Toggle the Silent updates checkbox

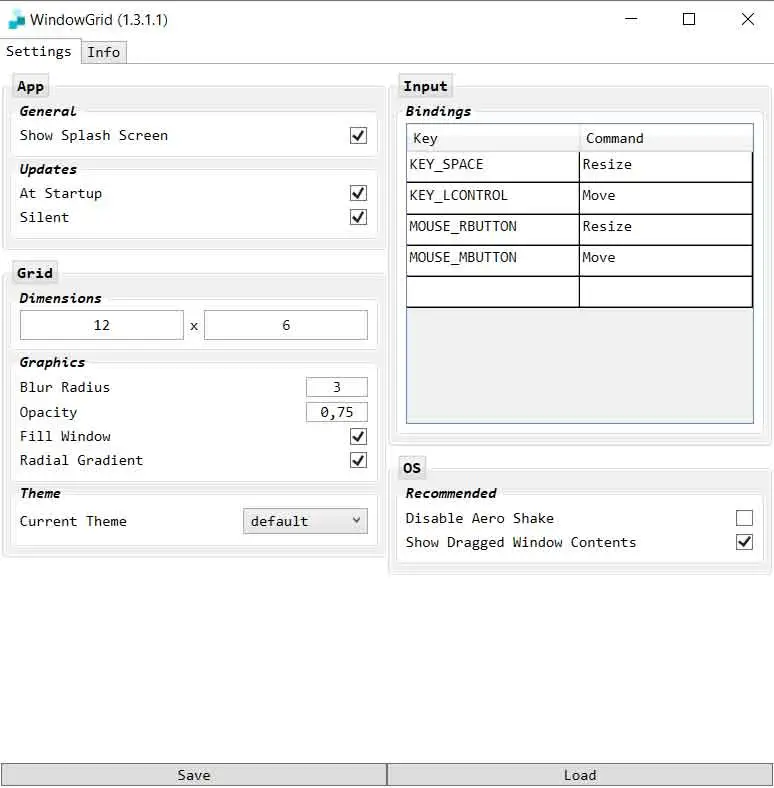pos(358,217)
